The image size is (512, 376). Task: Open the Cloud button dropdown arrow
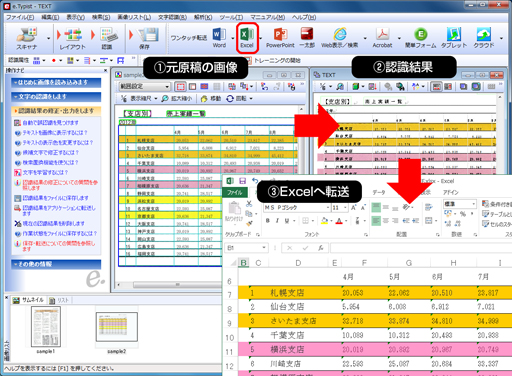point(501,38)
